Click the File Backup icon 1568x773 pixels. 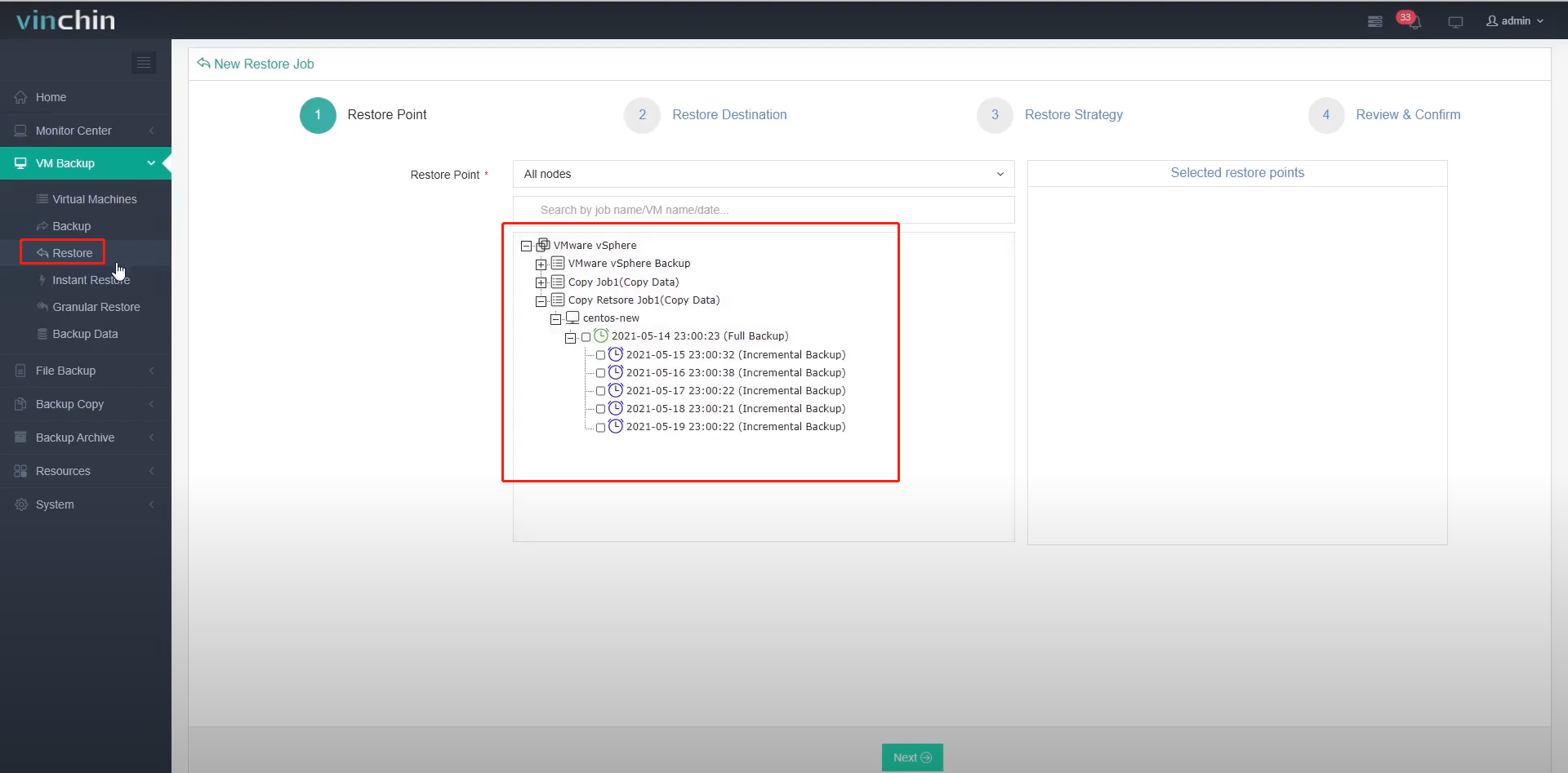pyautogui.click(x=20, y=371)
